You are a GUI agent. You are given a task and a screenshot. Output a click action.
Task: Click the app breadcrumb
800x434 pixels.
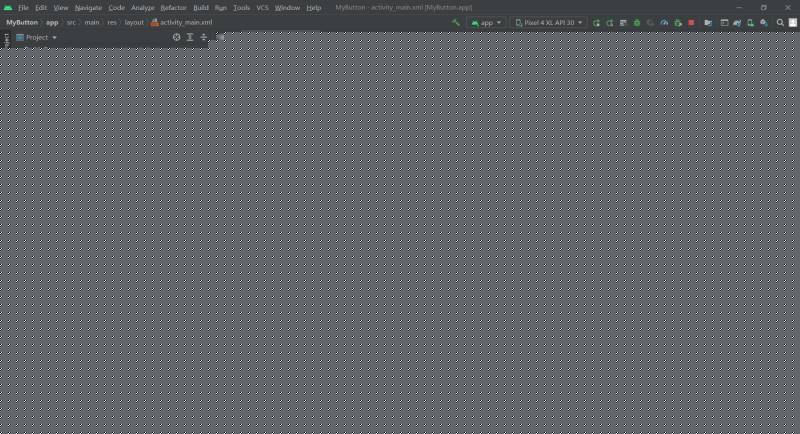(52, 22)
